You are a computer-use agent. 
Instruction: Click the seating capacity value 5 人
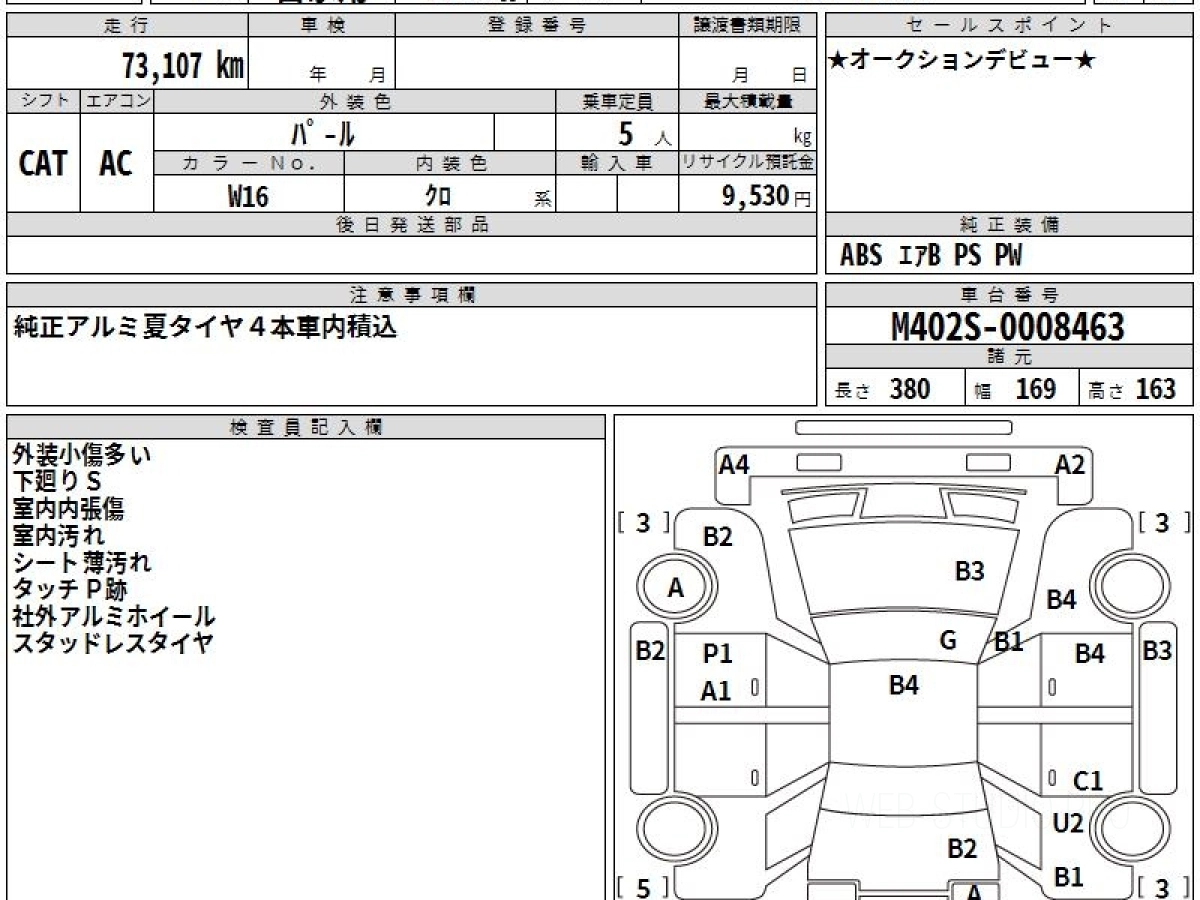[x=643, y=133]
